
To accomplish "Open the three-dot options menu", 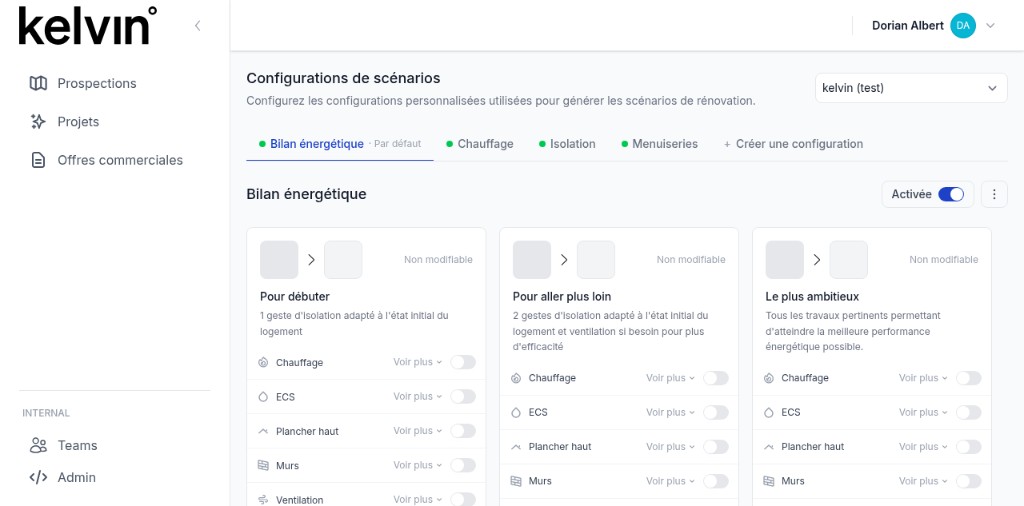I will (994, 195).
